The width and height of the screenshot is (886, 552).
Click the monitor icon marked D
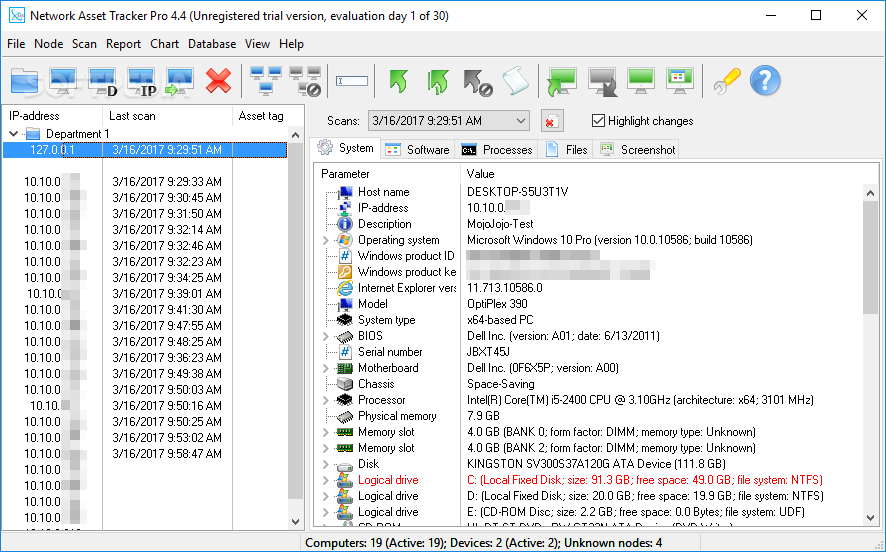click(102, 81)
